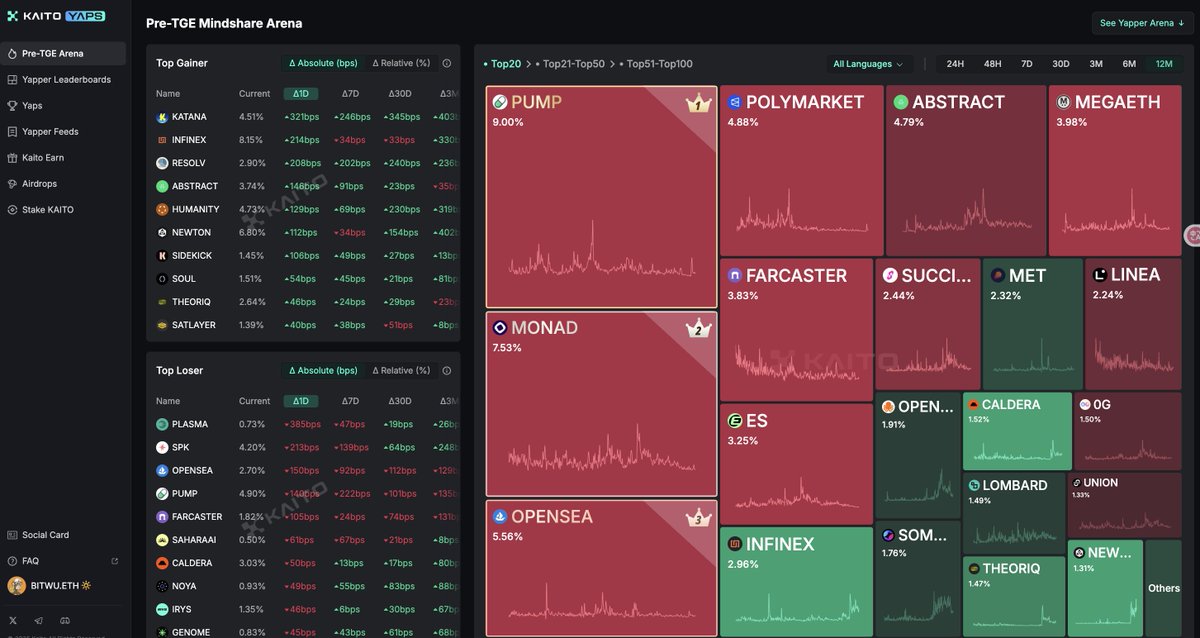
Task: Open Yaps in the sidebar
Action: click(x=63, y=105)
